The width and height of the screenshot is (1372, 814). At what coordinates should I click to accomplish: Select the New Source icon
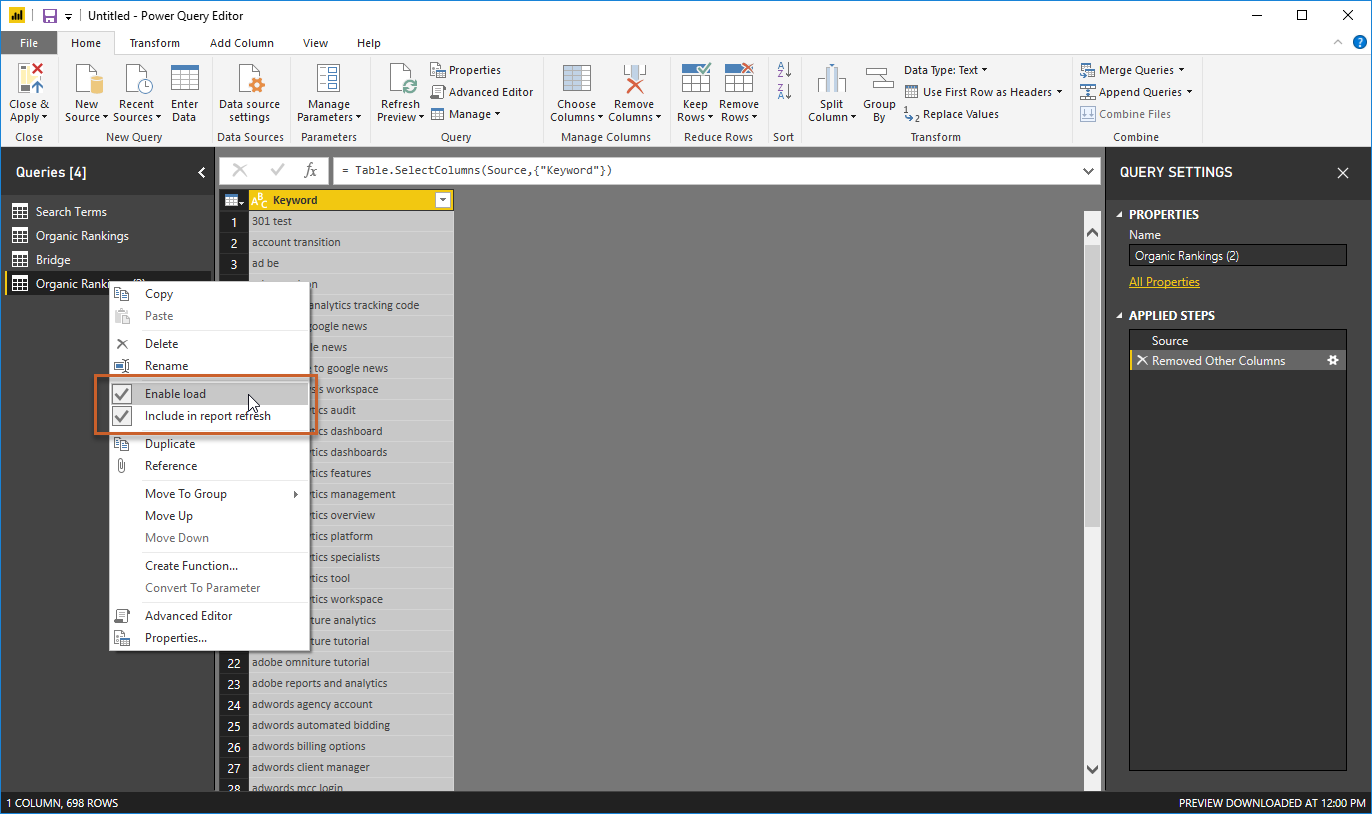[x=86, y=91]
